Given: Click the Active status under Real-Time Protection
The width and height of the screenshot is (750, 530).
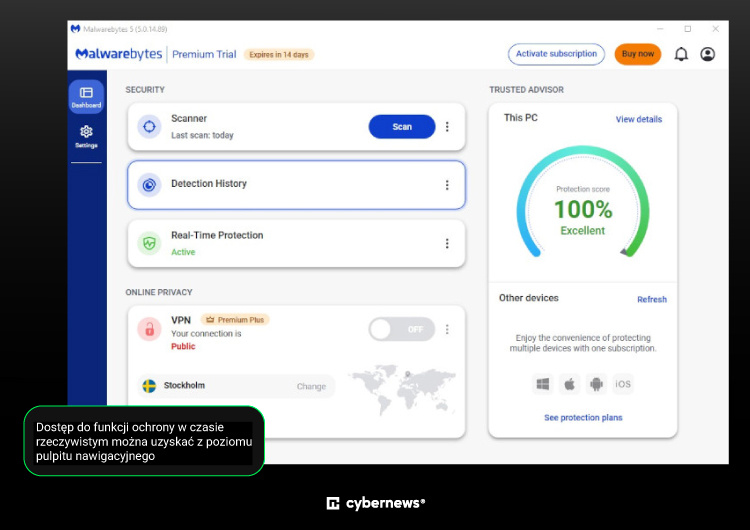Looking at the screenshot, I should tap(183, 252).
